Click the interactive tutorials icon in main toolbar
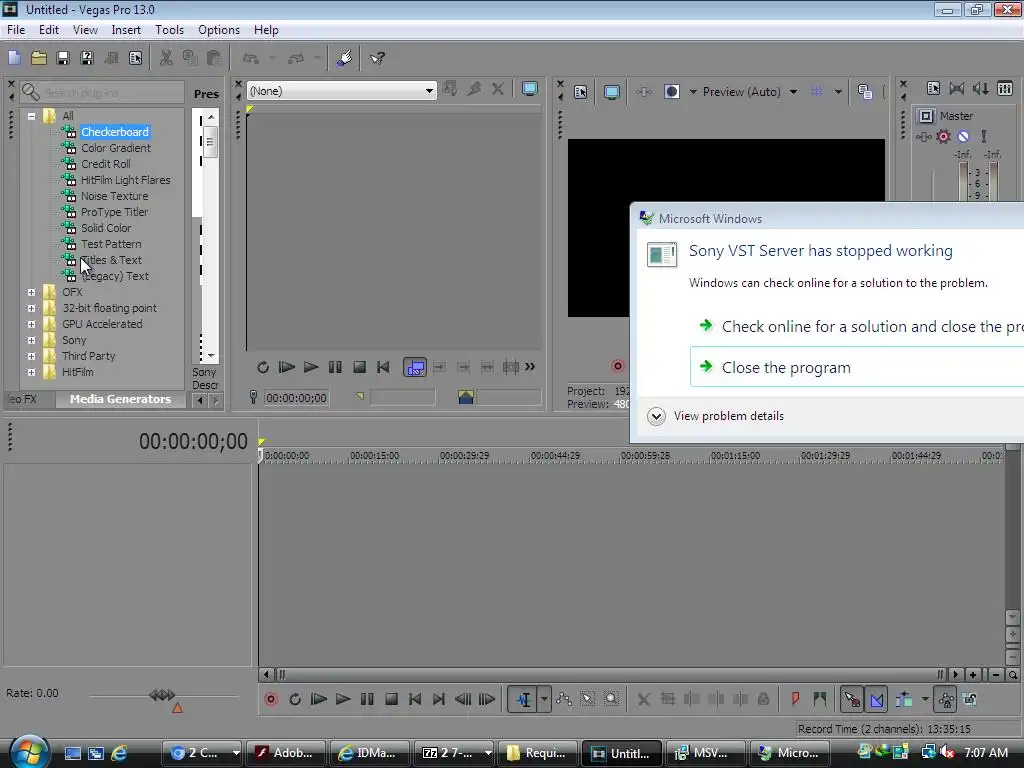The image size is (1024, 768). click(344, 58)
